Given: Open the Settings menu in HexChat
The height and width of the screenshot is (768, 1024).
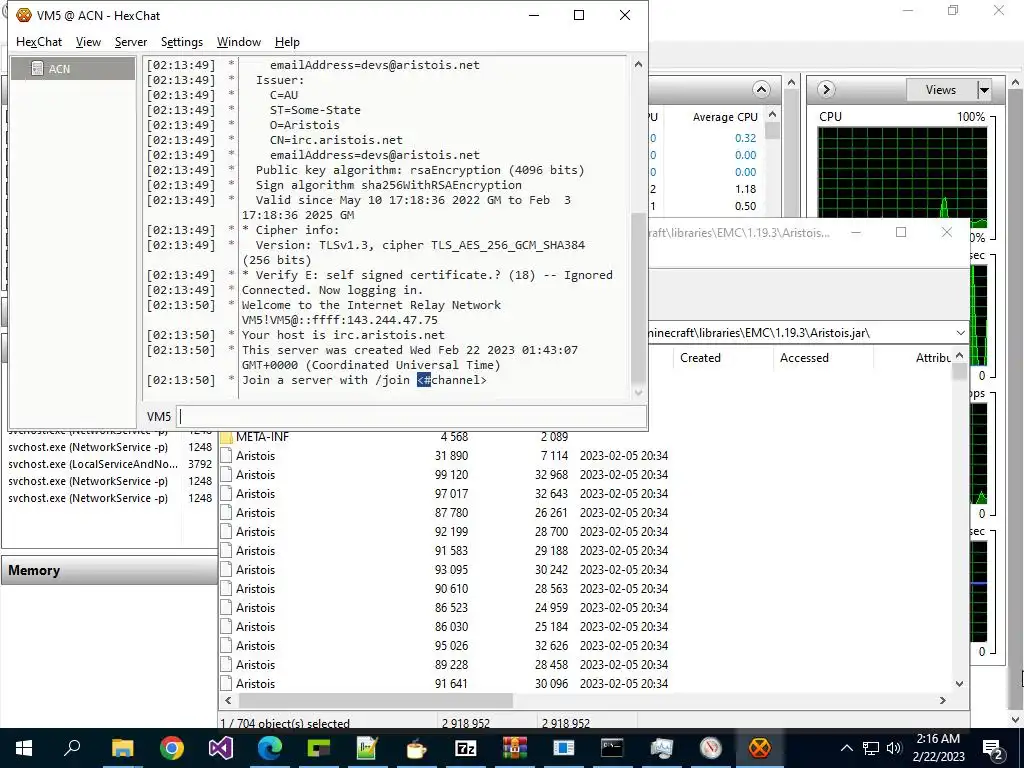Looking at the screenshot, I should [182, 42].
